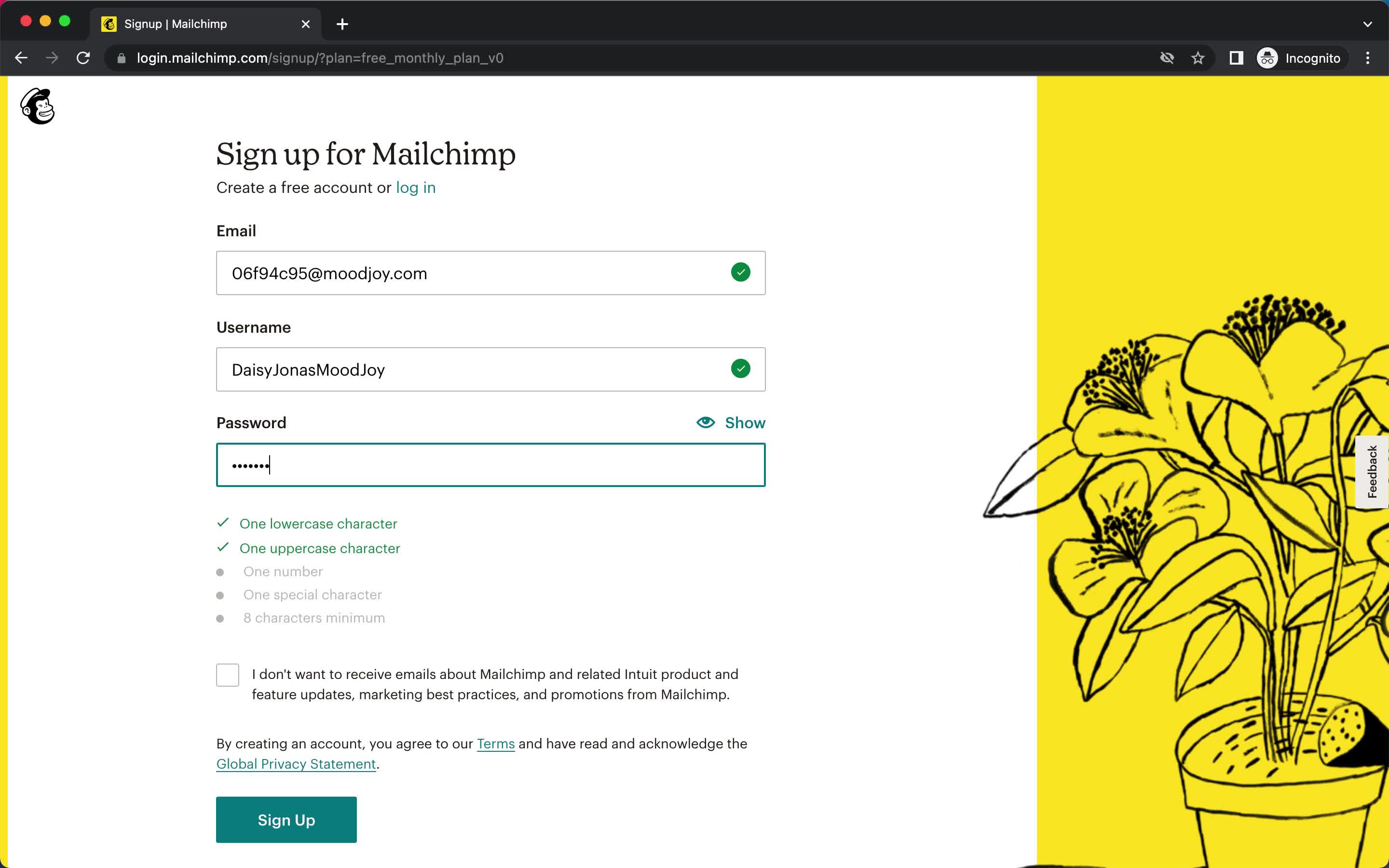1389x868 pixels.
Task: Toggle Show password visibility
Action: 731,422
